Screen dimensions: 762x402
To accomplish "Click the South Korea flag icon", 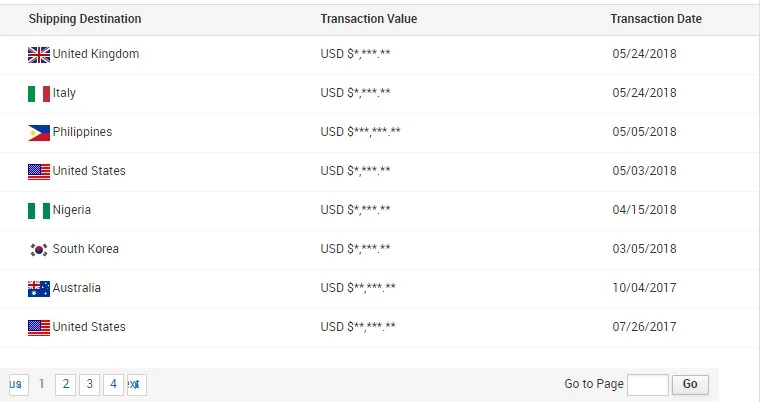I will pyautogui.click(x=39, y=249).
